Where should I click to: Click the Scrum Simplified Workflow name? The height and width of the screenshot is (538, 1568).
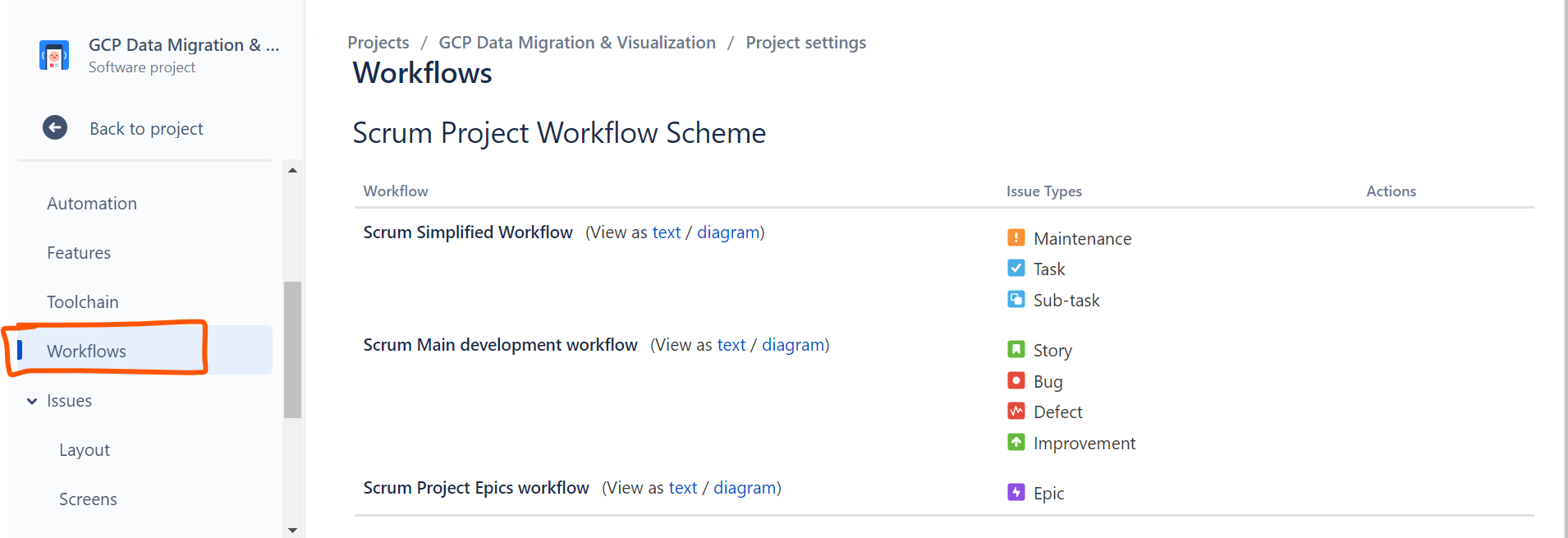click(468, 232)
